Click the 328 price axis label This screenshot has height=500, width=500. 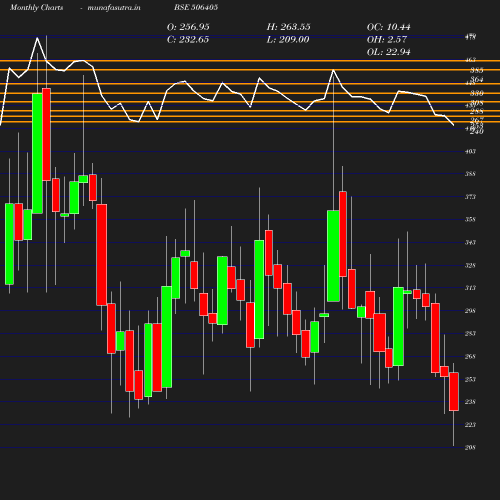tap(470, 265)
